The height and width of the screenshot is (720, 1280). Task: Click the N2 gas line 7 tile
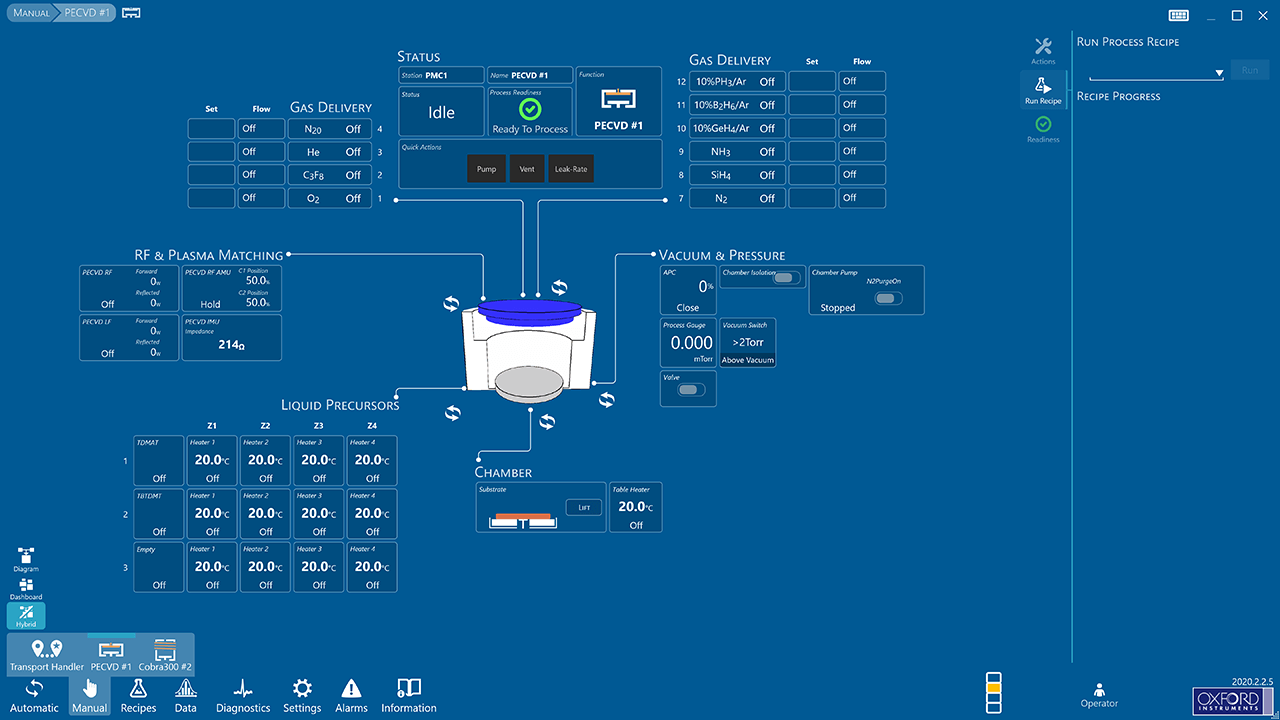coord(735,198)
